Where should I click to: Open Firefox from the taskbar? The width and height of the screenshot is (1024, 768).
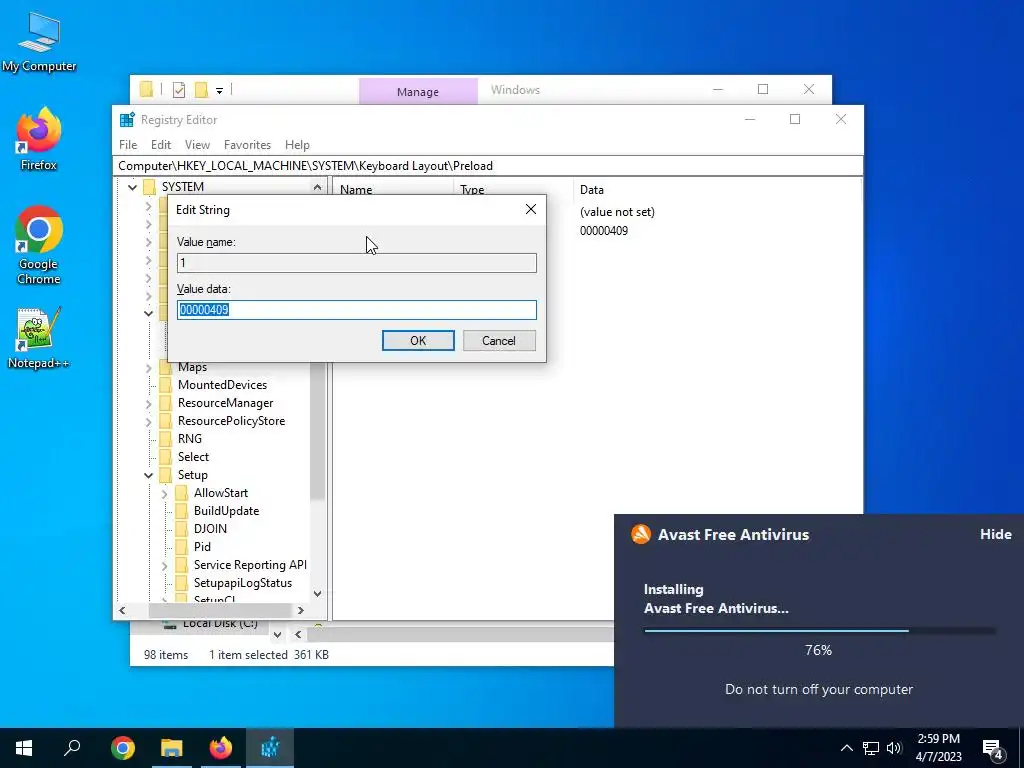(x=221, y=748)
